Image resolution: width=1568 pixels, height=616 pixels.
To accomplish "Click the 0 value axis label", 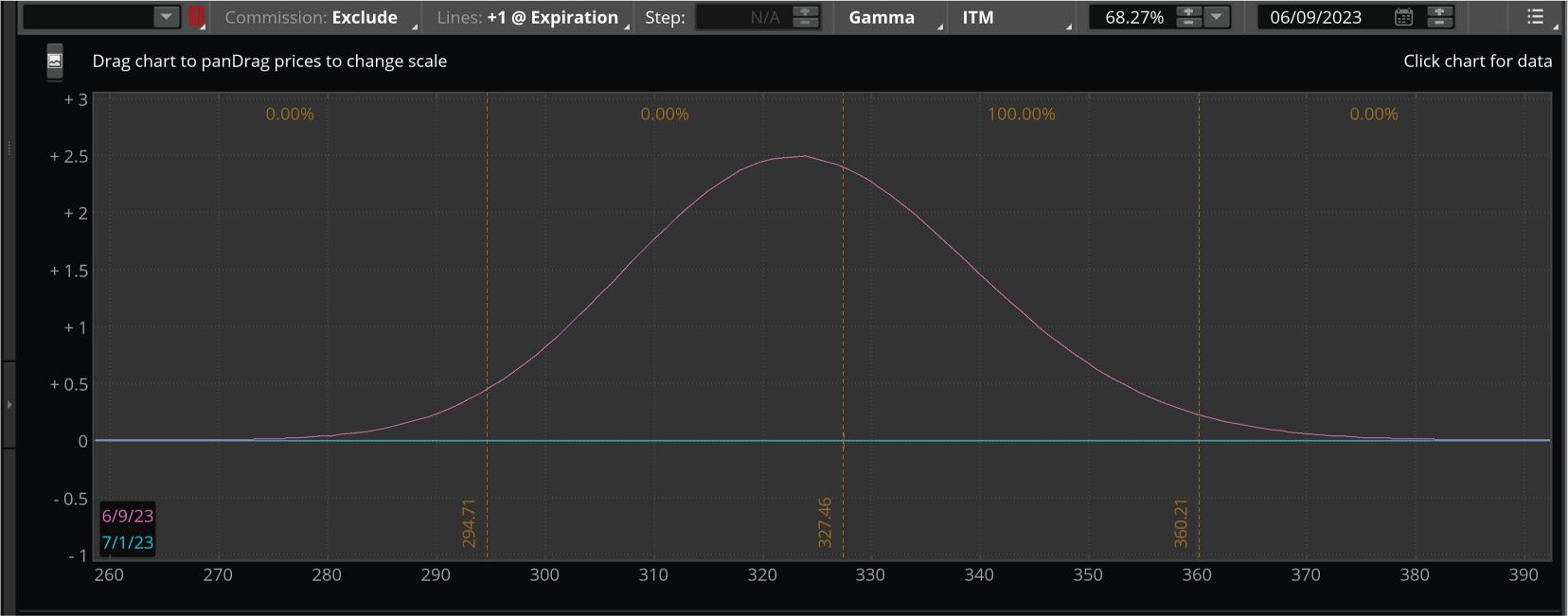I will pyautogui.click(x=83, y=441).
